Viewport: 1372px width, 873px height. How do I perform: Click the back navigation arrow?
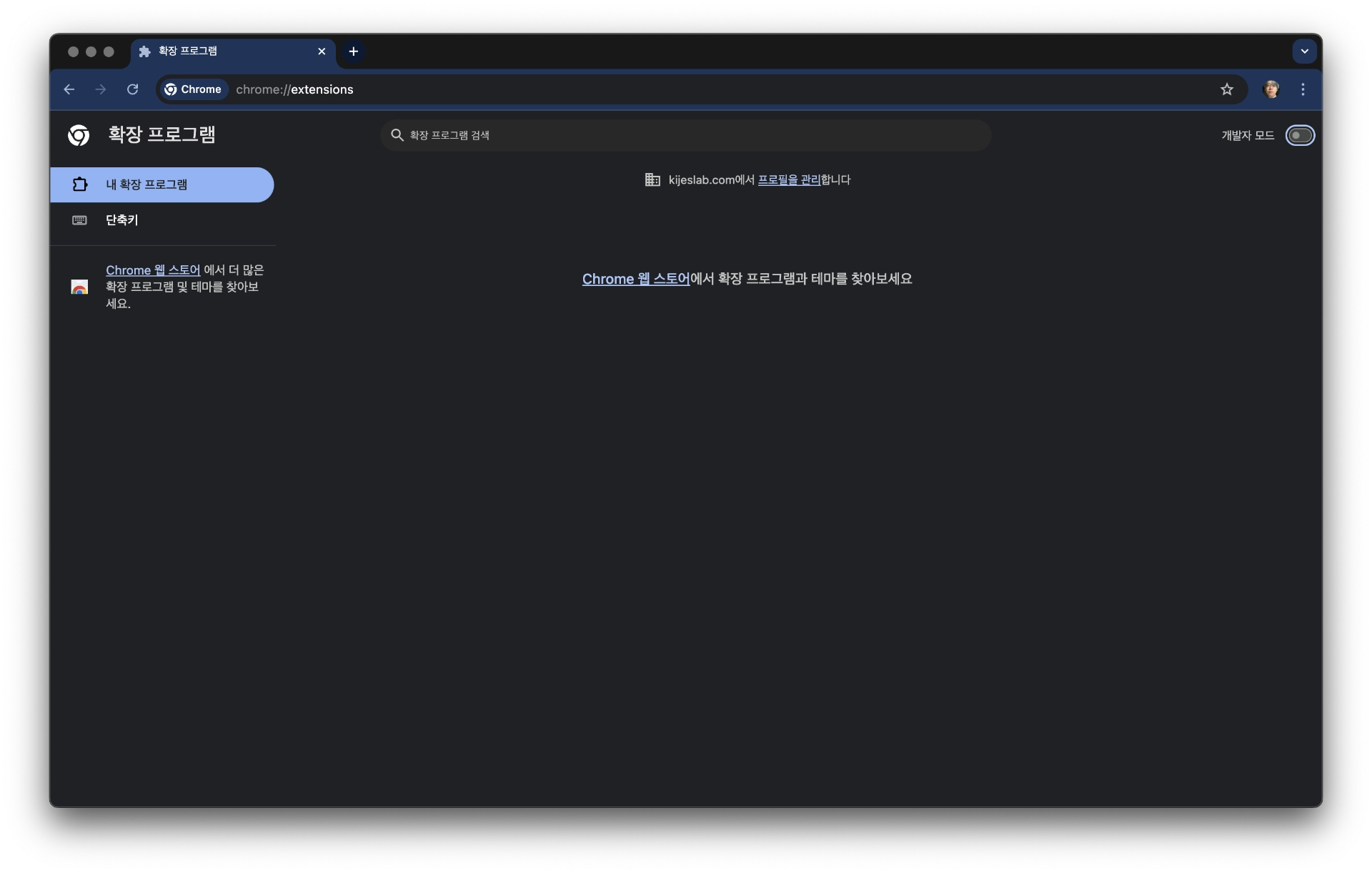(x=69, y=89)
